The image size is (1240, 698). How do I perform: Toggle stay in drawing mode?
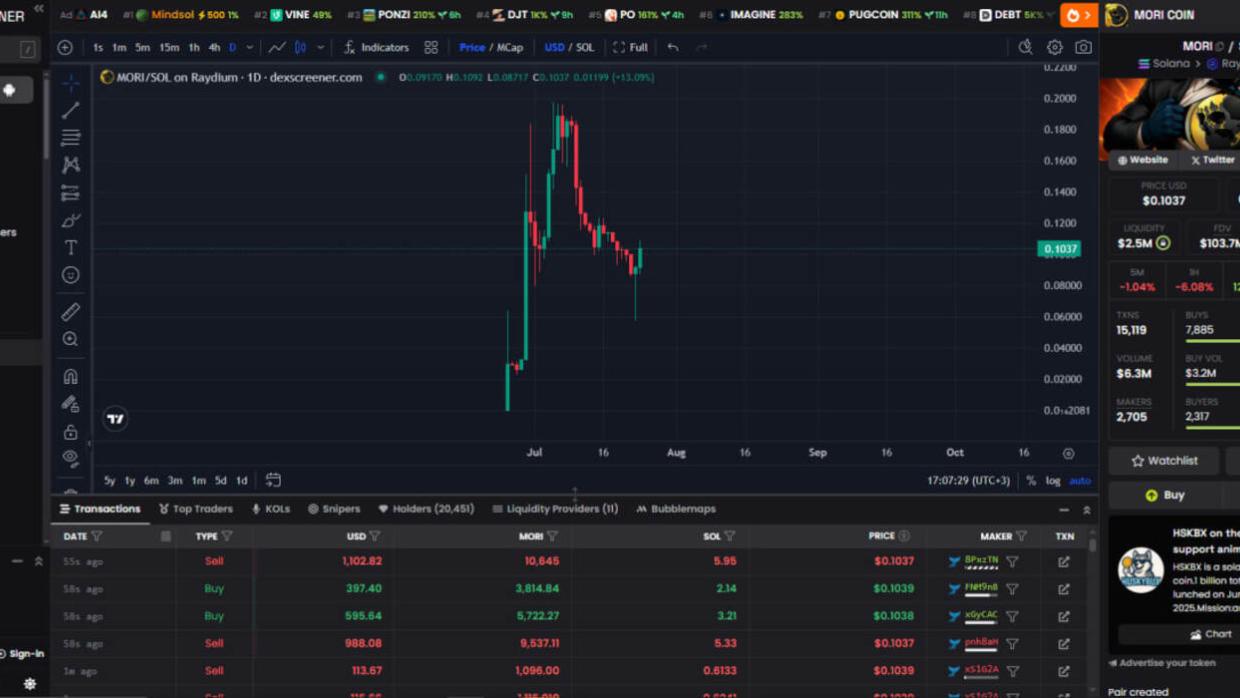coord(70,404)
